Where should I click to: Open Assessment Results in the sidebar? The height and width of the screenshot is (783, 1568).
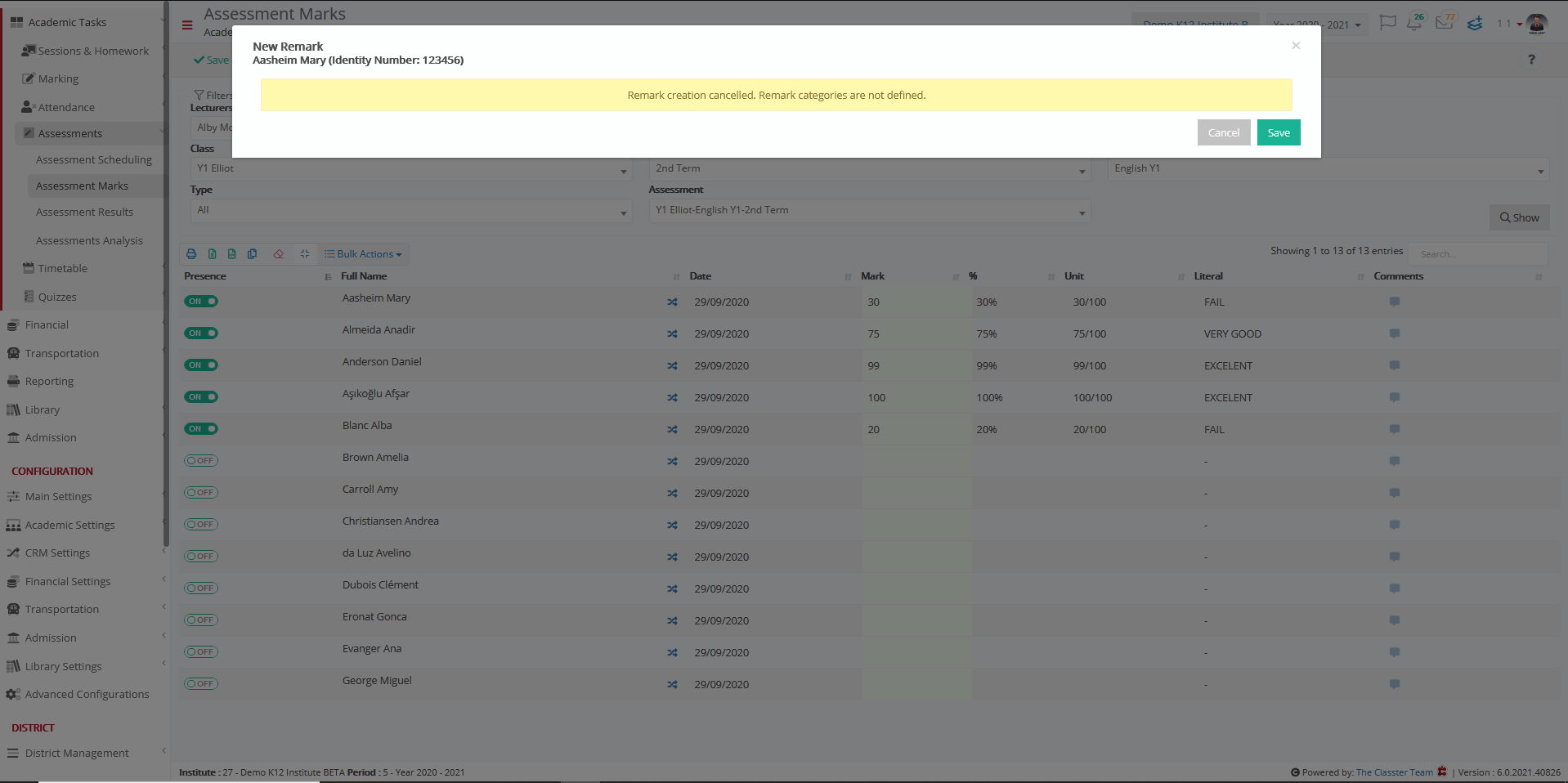tap(85, 213)
